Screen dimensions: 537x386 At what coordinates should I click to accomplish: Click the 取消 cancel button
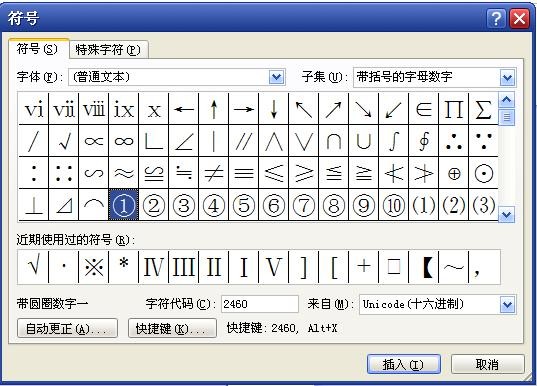(488, 364)
